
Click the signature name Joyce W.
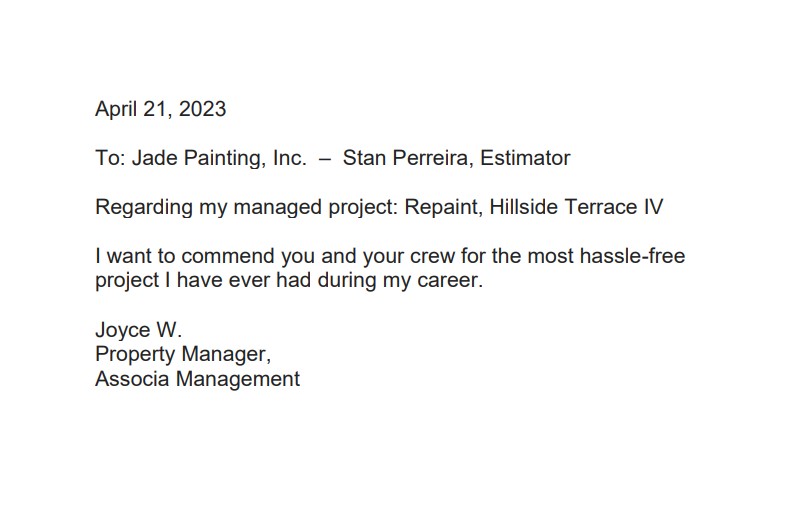pos(139,330)
